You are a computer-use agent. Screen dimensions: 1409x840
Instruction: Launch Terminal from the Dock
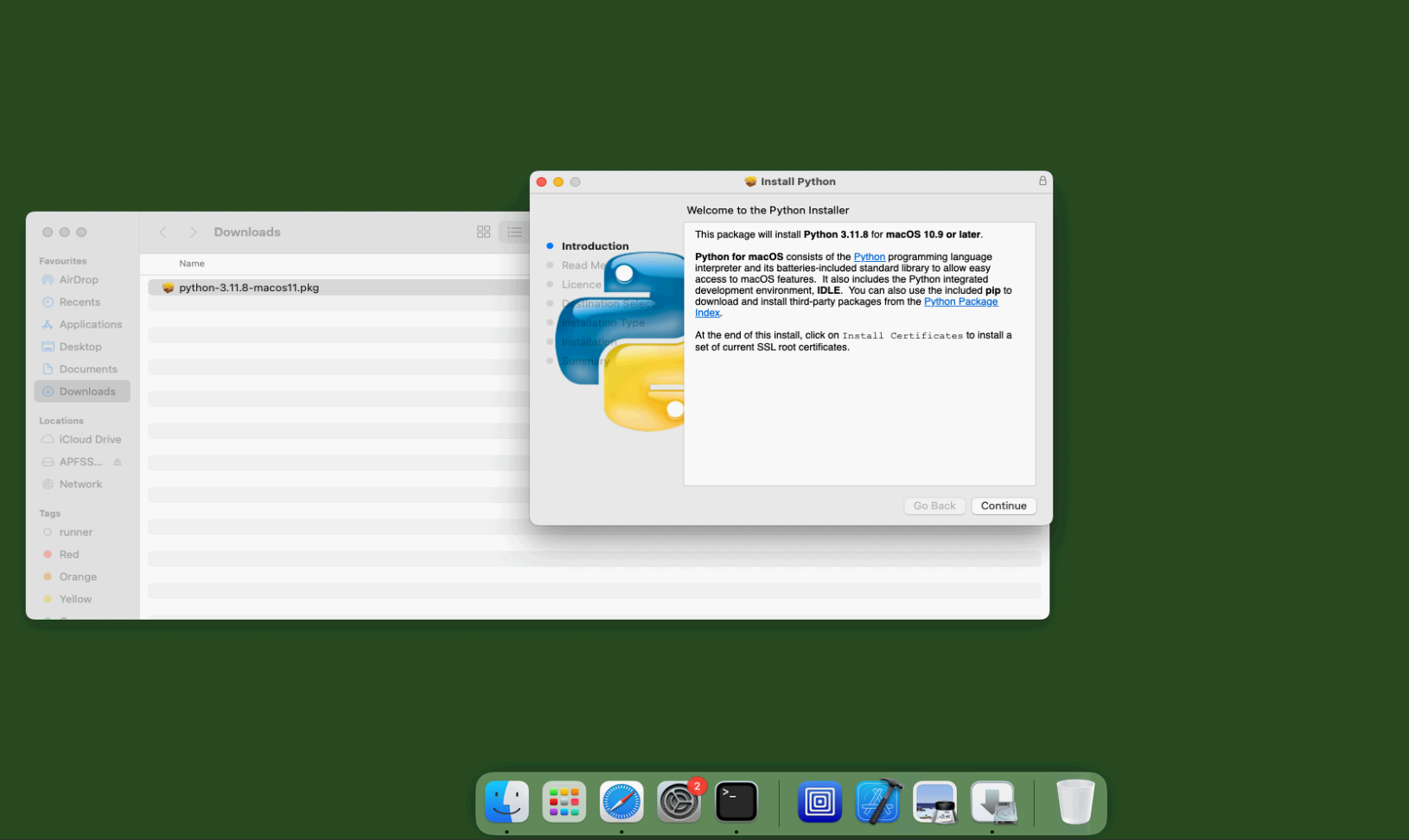(736, 801)
